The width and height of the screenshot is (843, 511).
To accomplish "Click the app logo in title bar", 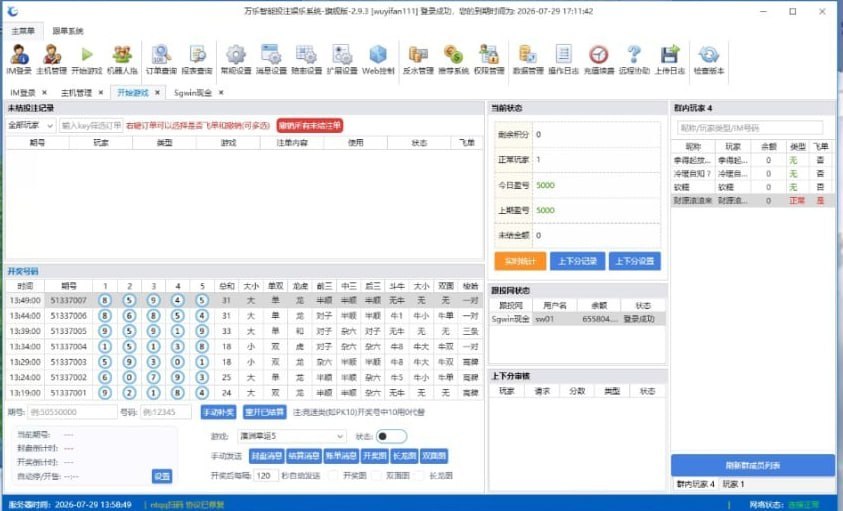I will point(12,11).
